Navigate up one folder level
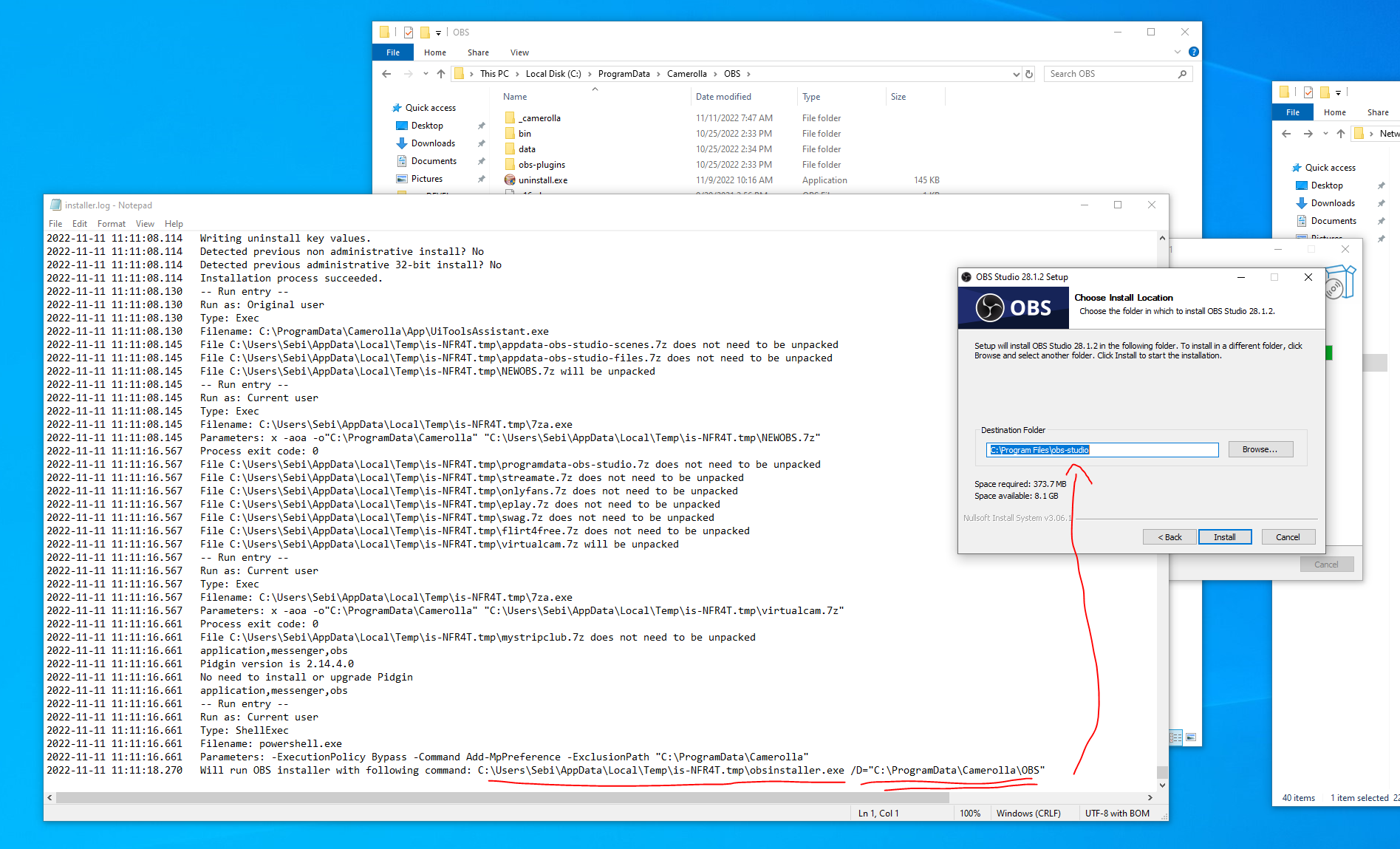Screen dimensions: 1400x849 [440, 73]
